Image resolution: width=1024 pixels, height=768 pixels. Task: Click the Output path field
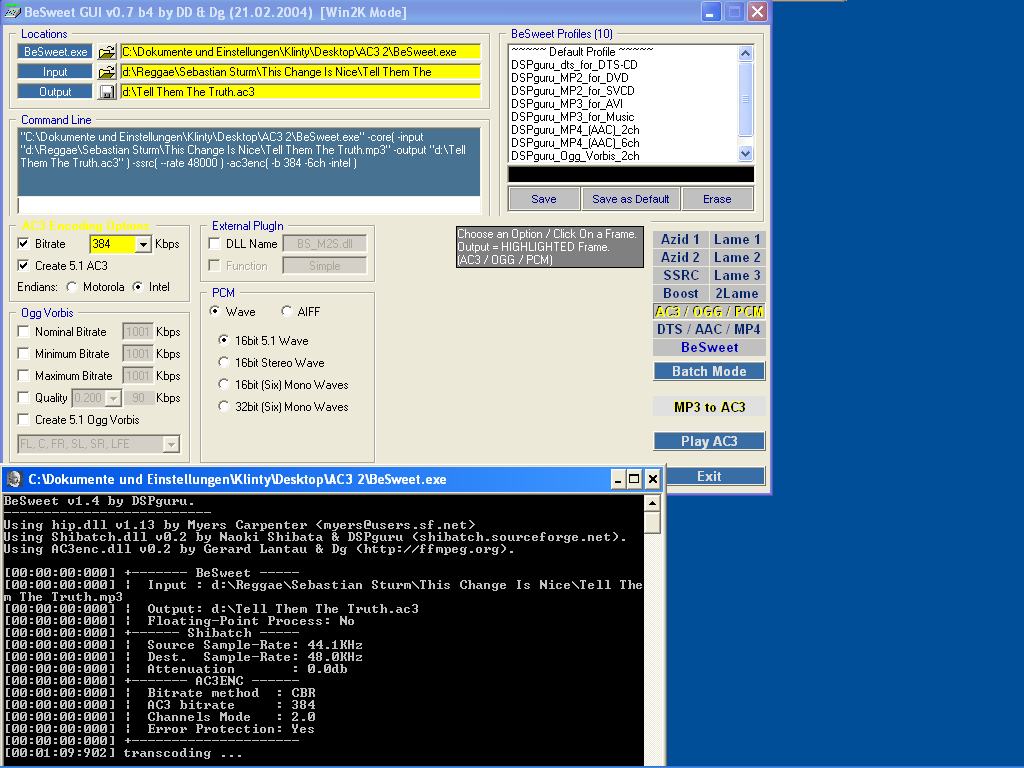pos(300,92)
